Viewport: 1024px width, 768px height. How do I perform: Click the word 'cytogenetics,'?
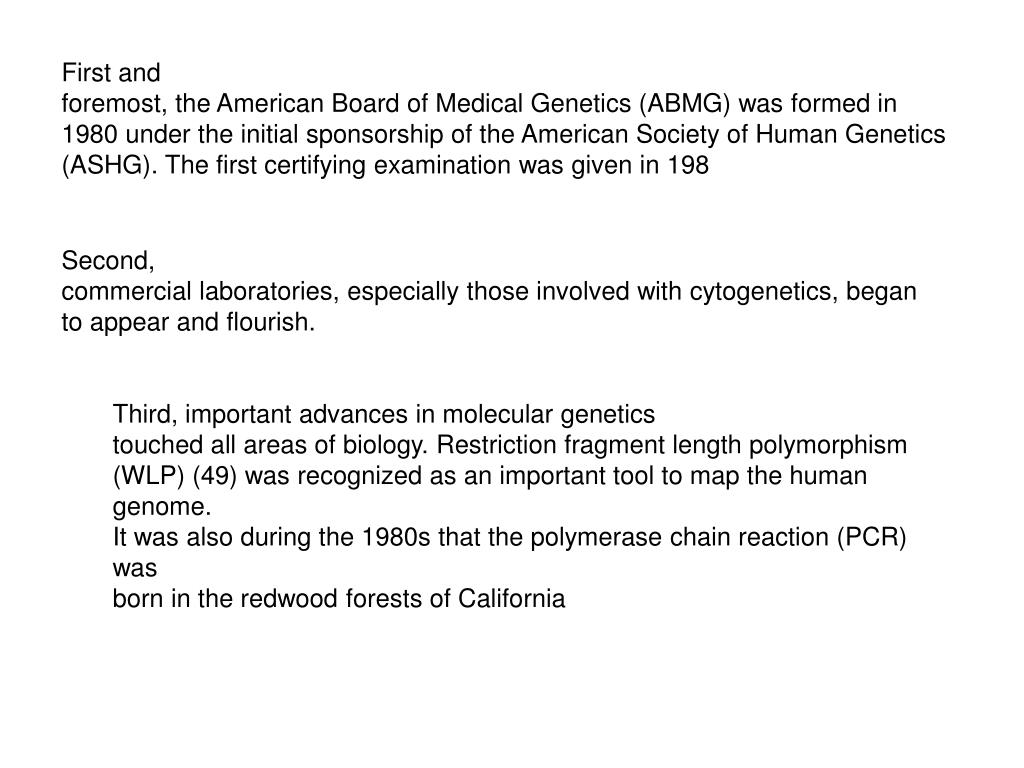pos(764,291)
